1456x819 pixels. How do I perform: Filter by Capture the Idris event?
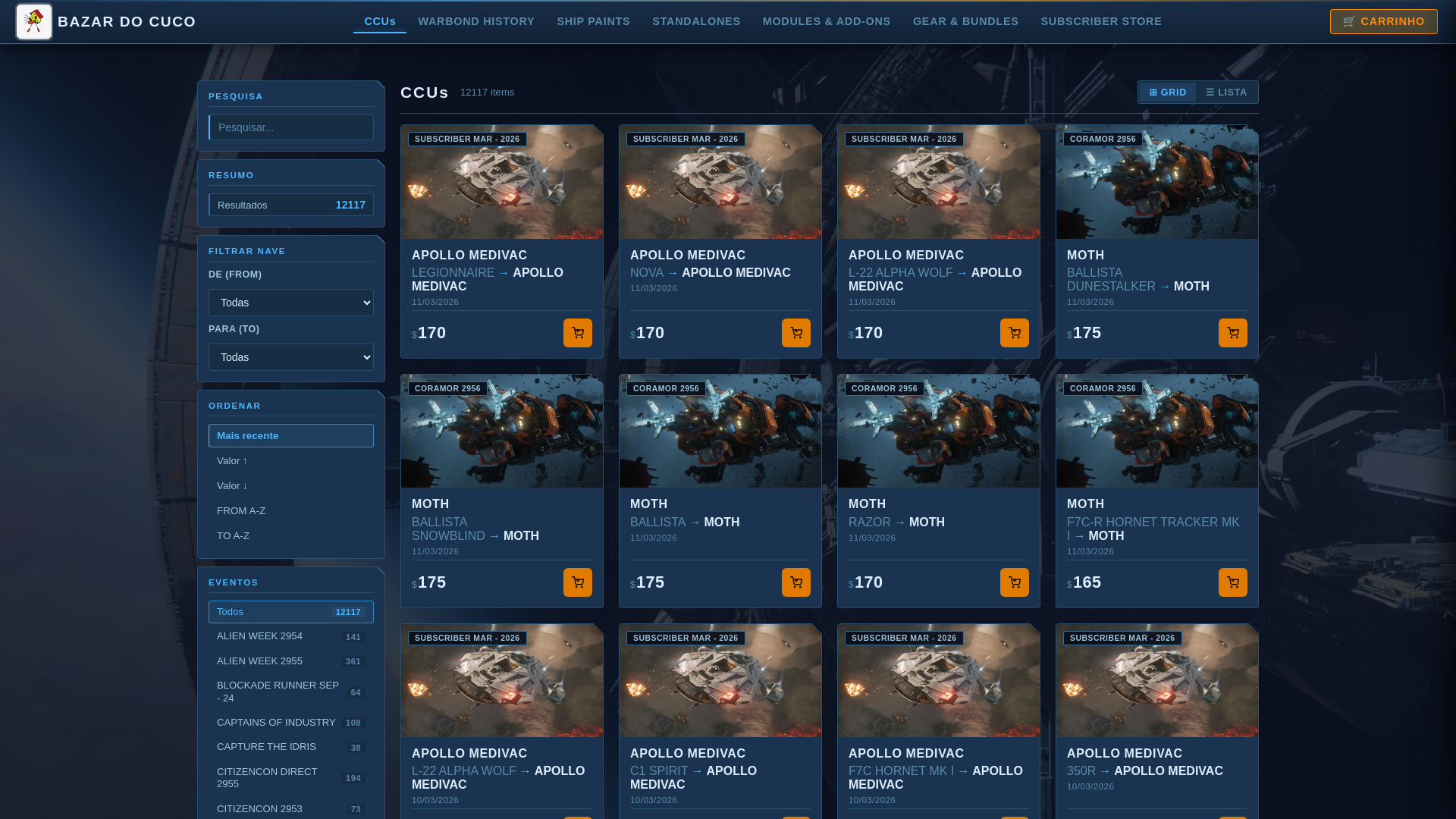[x=291, y=747]
